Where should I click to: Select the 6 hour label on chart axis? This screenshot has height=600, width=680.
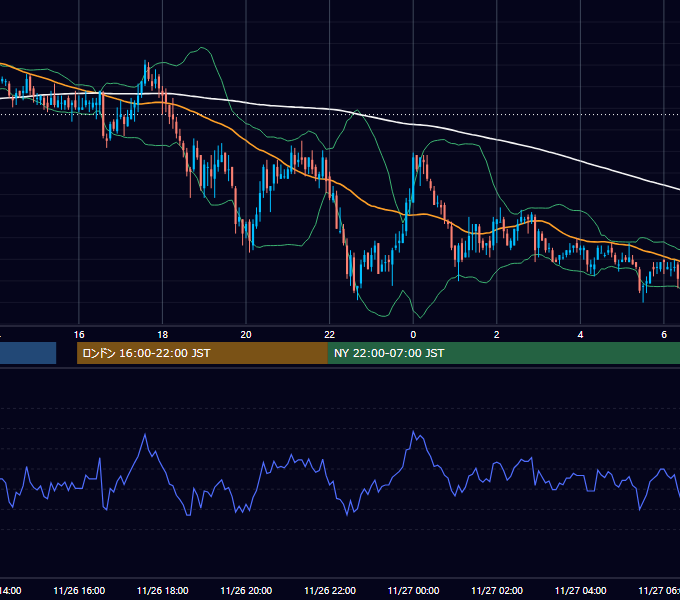(664, 334)
